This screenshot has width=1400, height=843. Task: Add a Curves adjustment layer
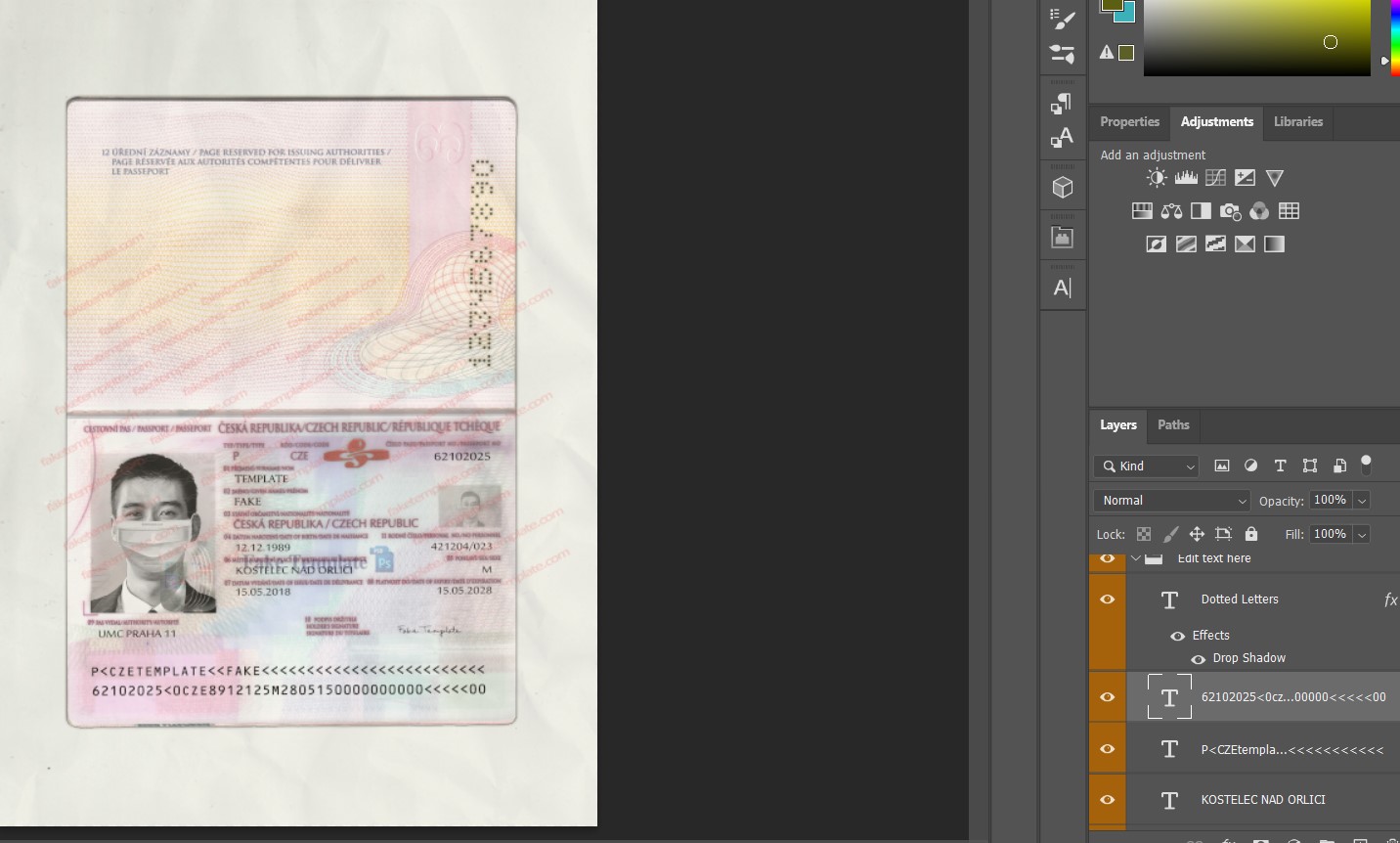tap(1215, 177)
